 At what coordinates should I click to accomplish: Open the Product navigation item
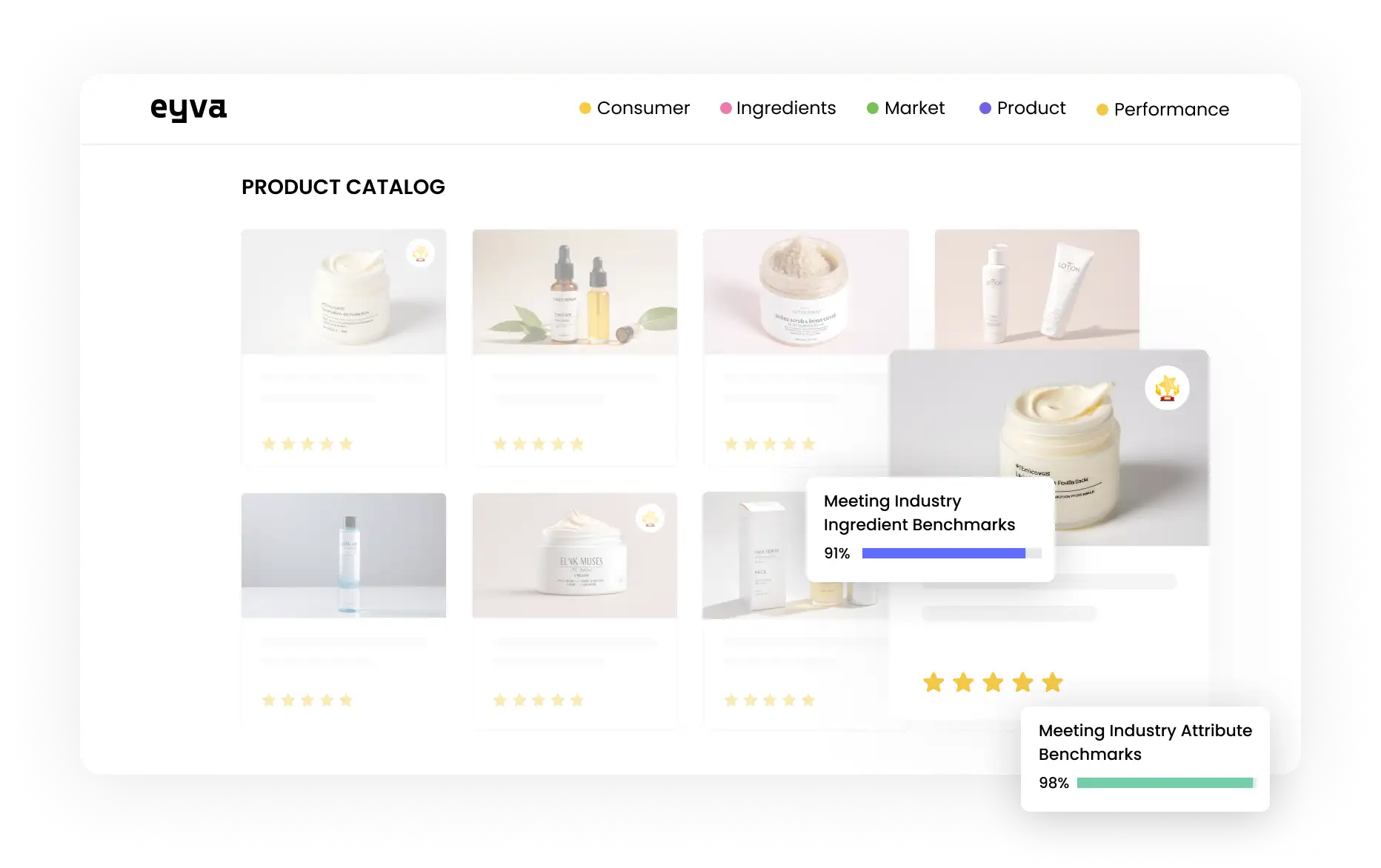click(1031, 108)
